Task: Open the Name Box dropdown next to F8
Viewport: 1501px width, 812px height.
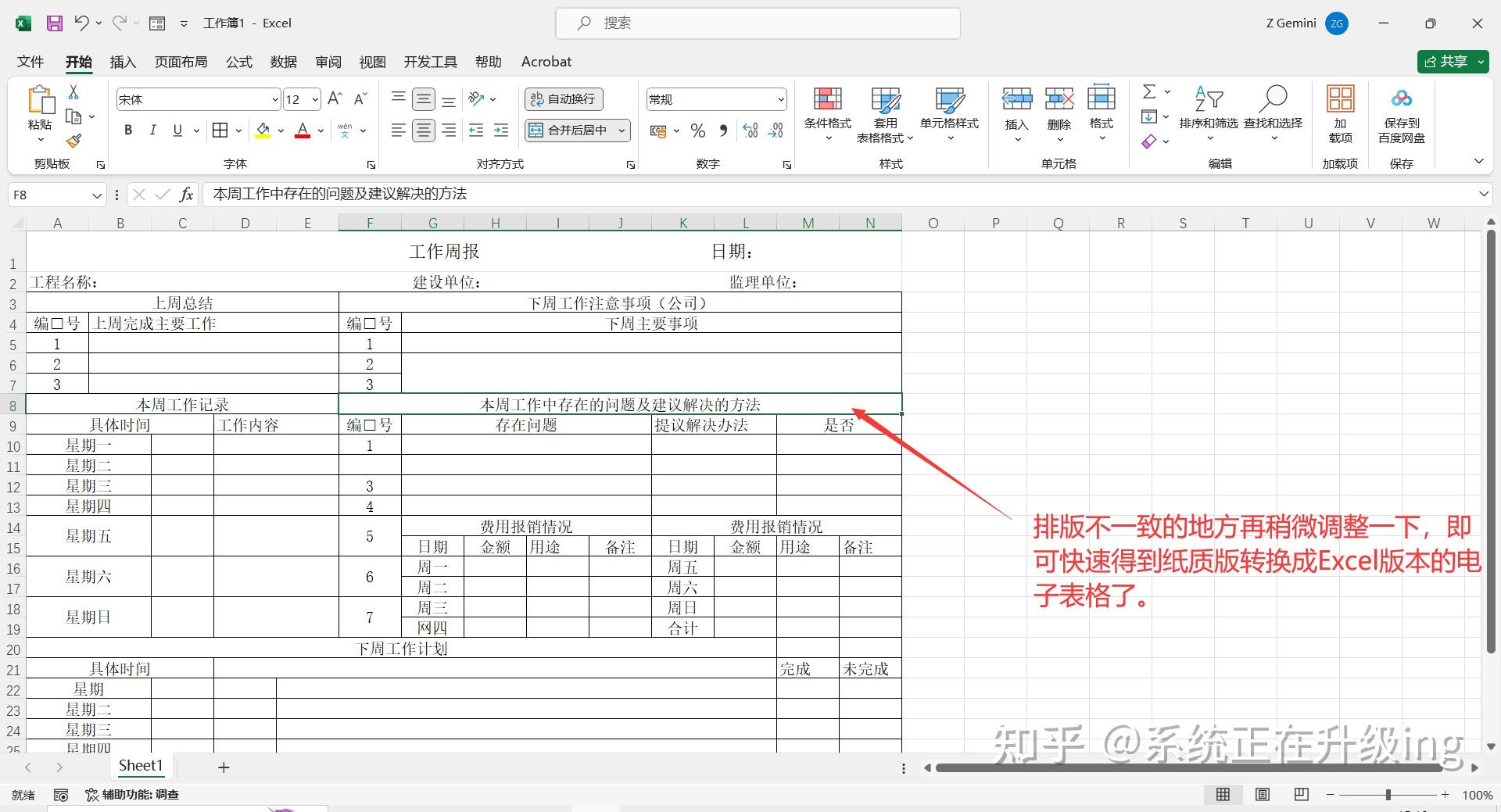Action: (97, 195)
